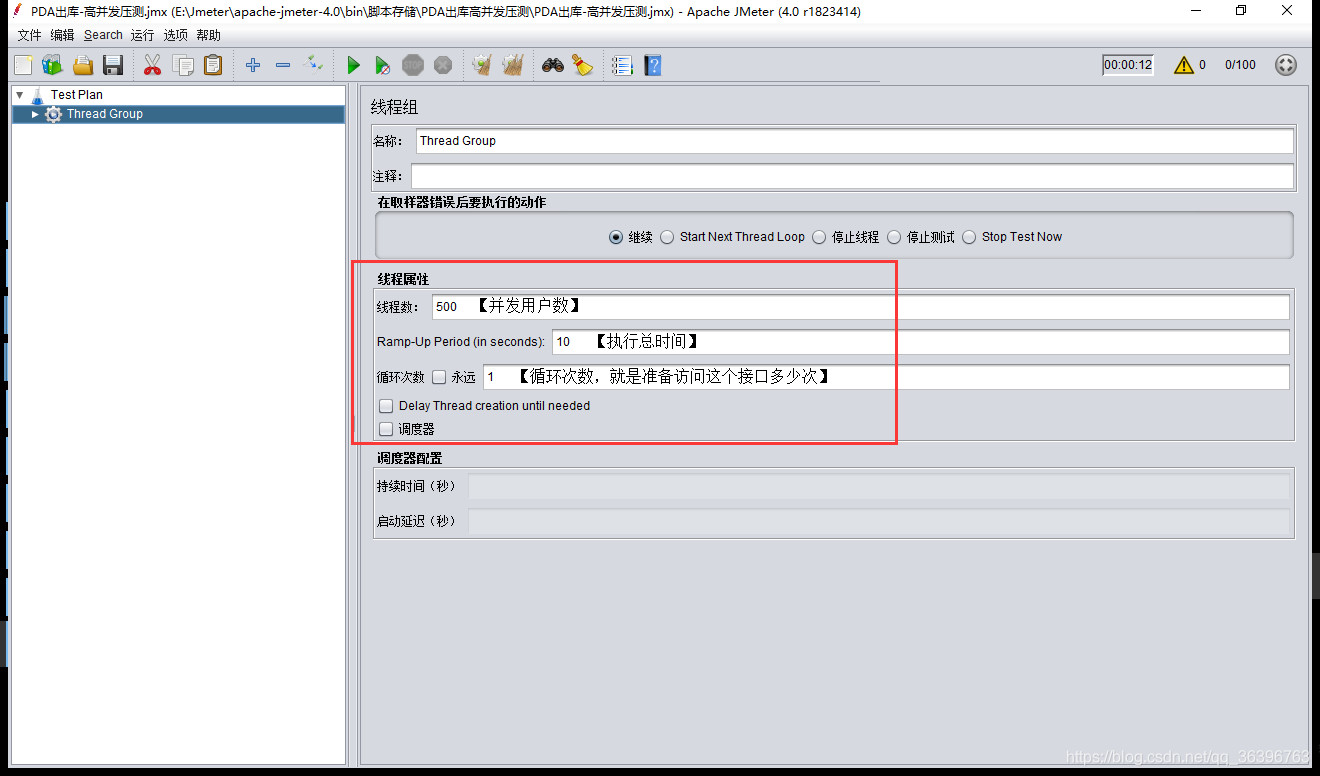Viewport: 1320px width, 776px height.
Task: Click the 注释 comment input field
Action: tap(852, 176)
